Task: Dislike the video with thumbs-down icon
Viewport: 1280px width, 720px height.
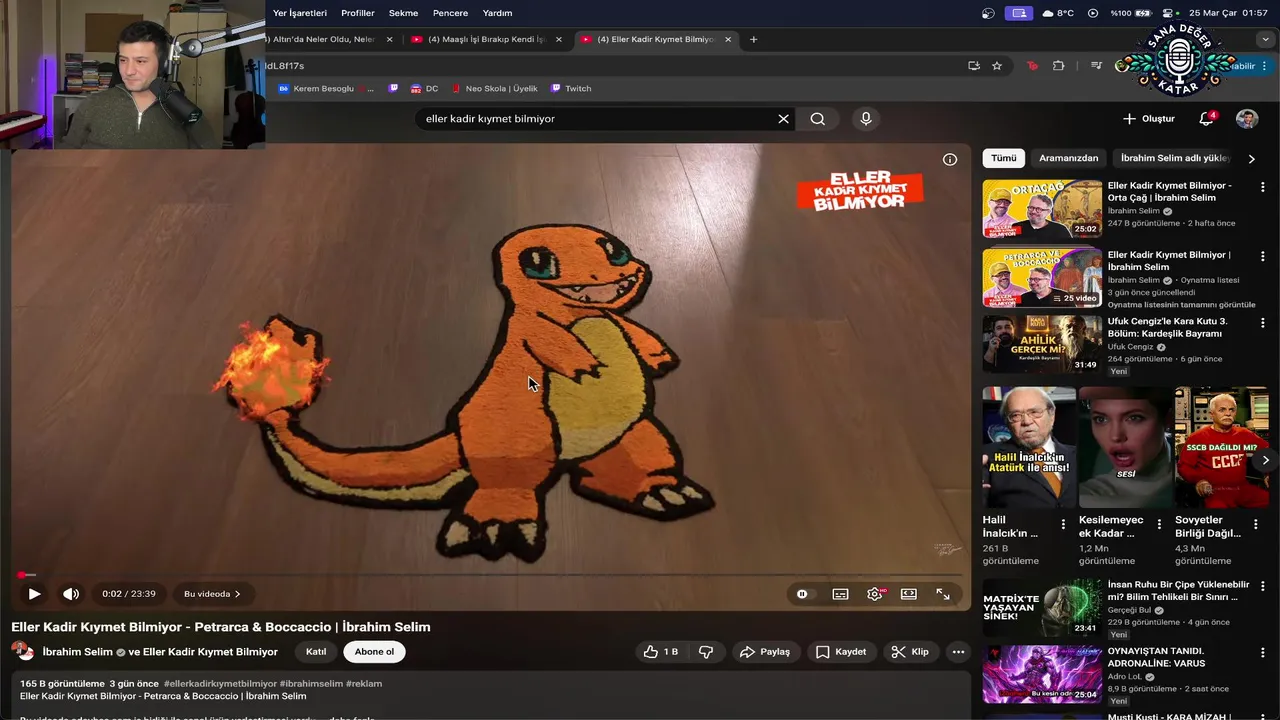Action: (706, 652)
